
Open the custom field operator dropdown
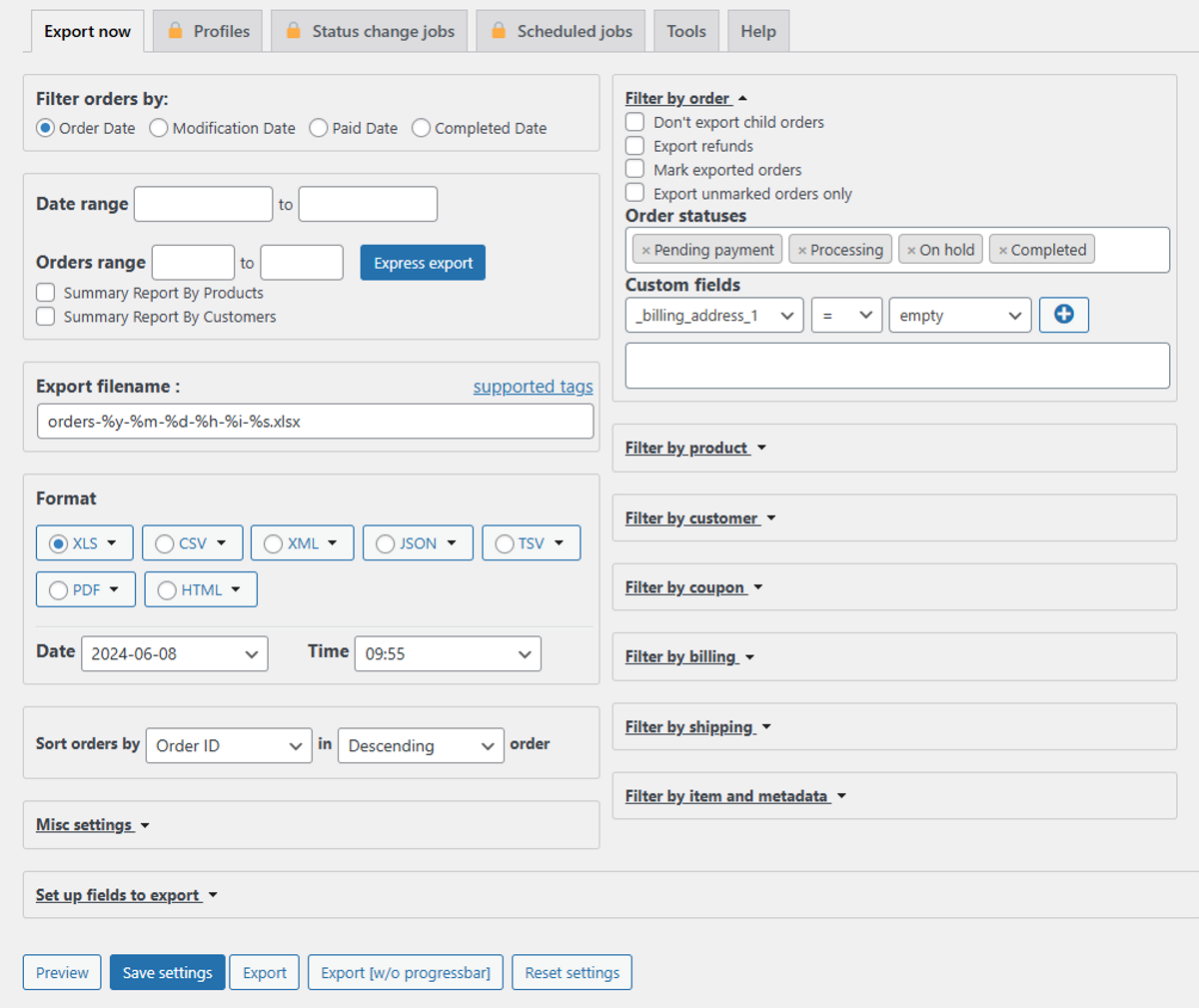[846, 315]
